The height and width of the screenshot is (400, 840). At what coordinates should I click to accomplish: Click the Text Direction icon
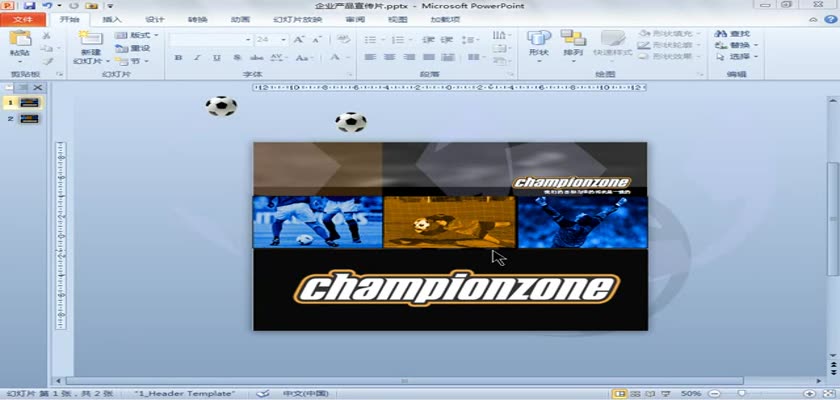click(x=499, y=35)
